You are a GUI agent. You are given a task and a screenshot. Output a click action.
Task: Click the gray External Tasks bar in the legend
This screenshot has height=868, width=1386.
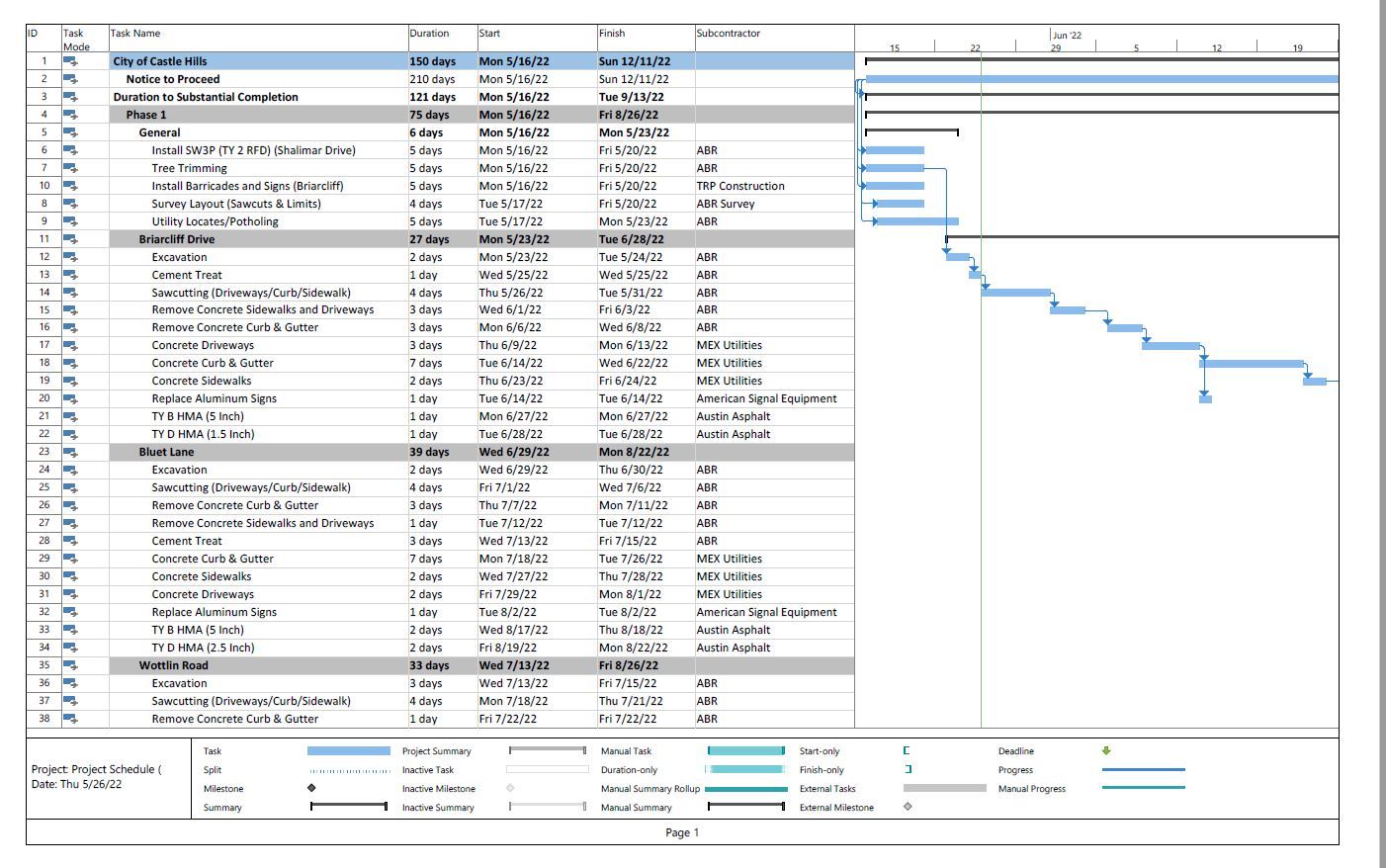click(944, 789)
